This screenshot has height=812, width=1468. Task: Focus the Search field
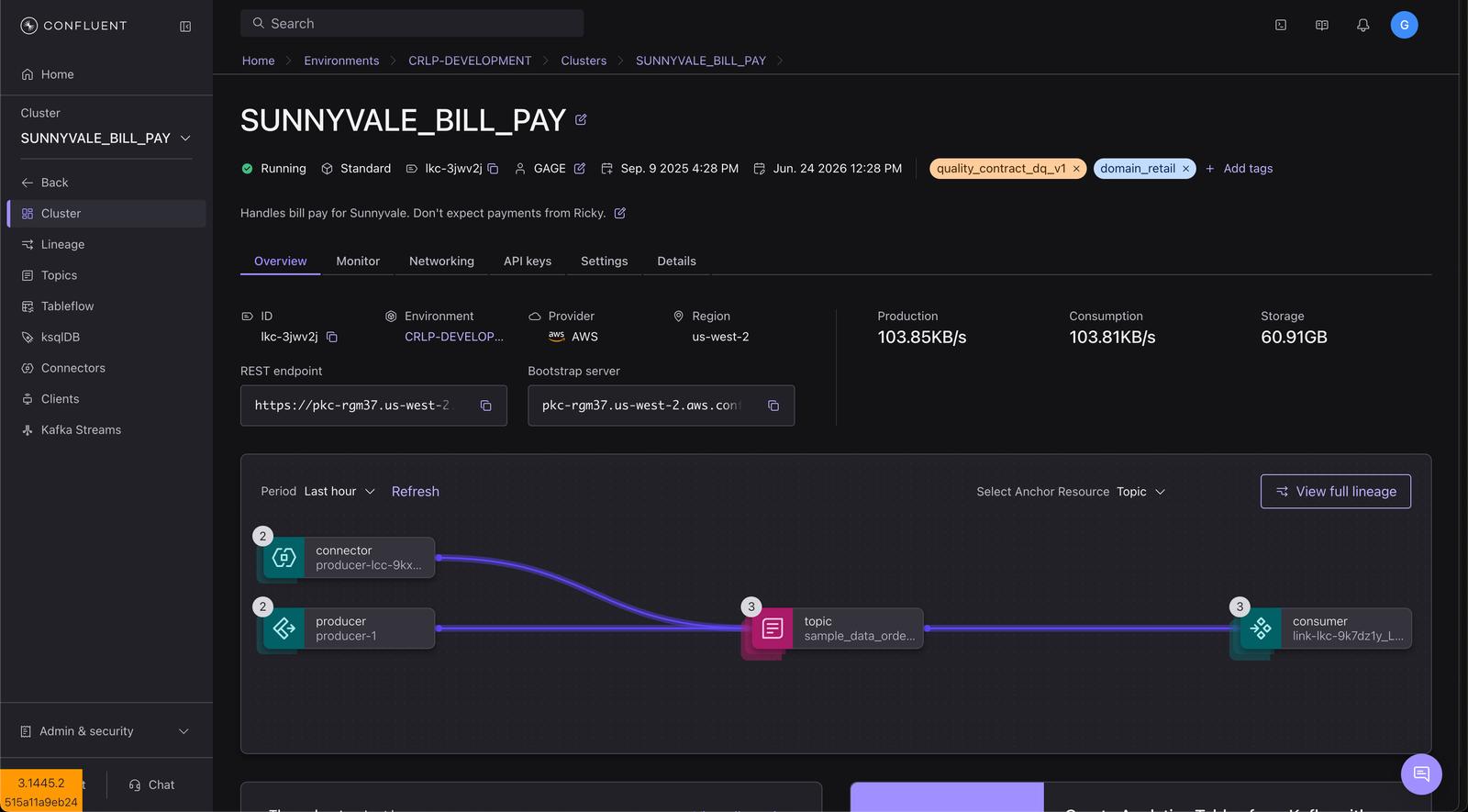click(x=412, y=24)
